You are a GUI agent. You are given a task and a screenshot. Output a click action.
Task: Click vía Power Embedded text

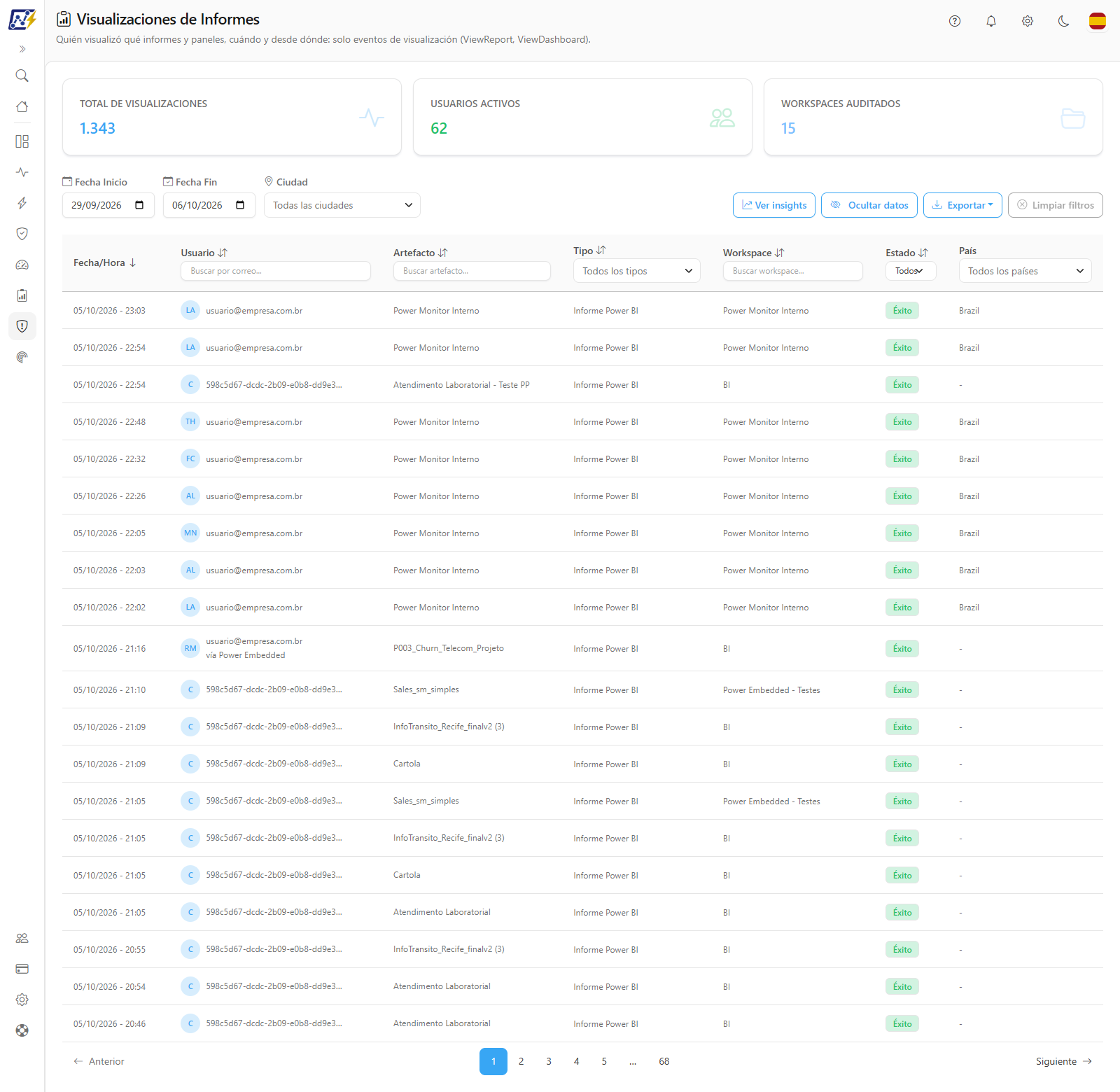click(x=246, y=655)
